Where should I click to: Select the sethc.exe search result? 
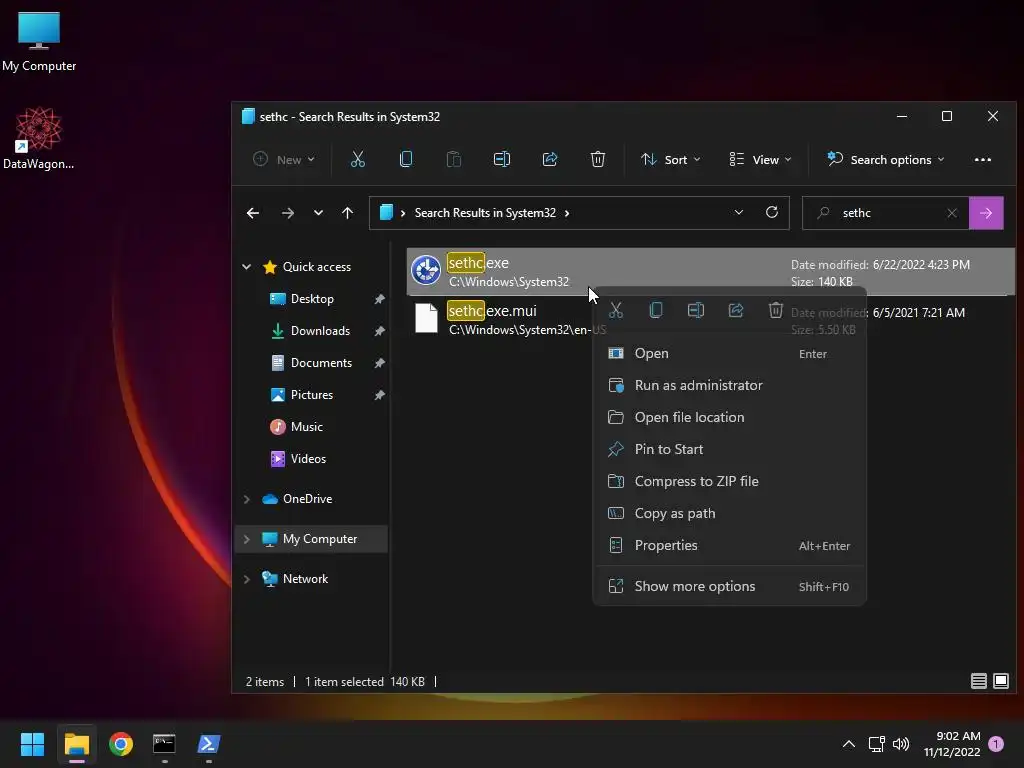[711, 272]
